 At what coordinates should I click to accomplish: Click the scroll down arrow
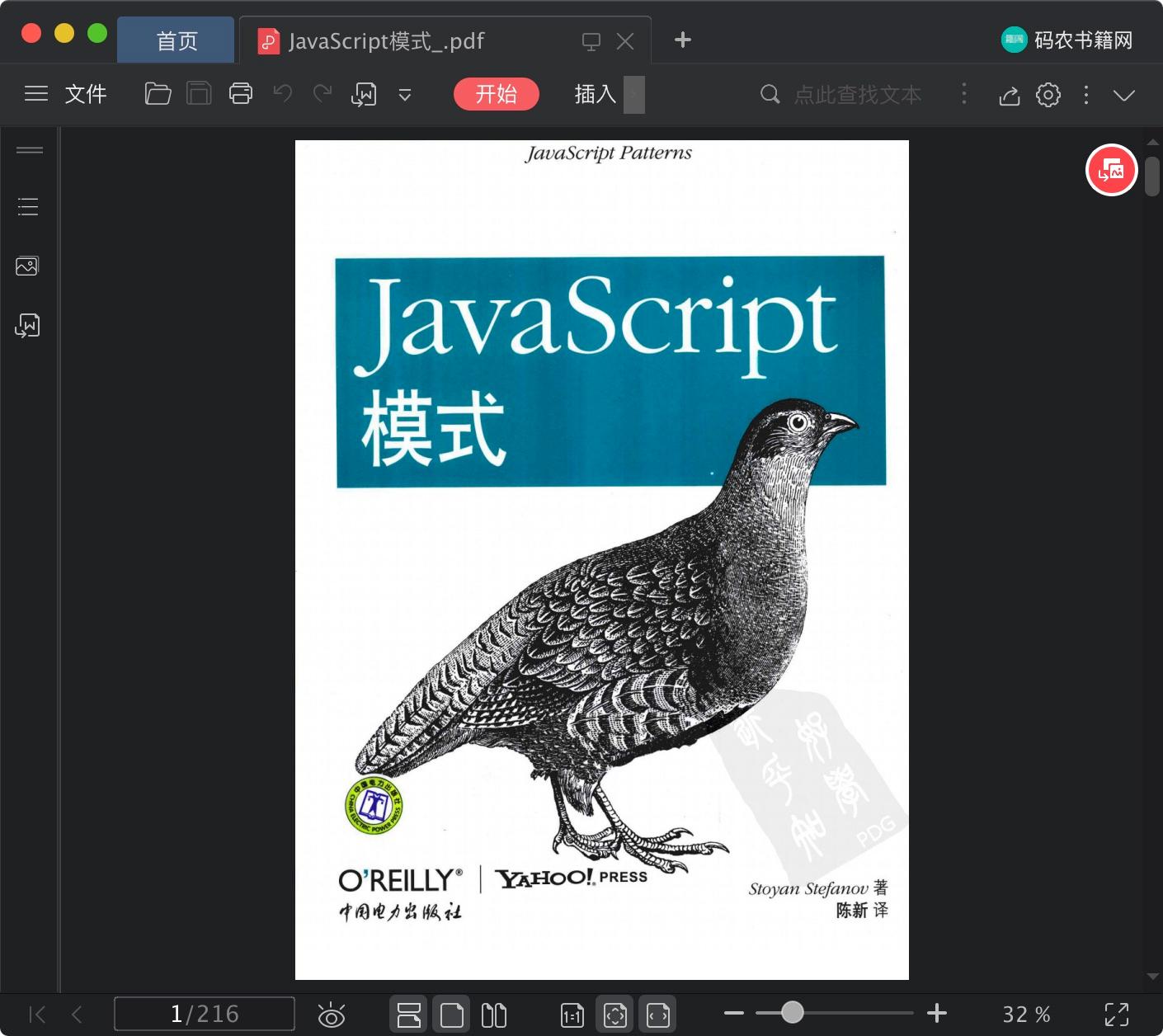point(1152,977)
